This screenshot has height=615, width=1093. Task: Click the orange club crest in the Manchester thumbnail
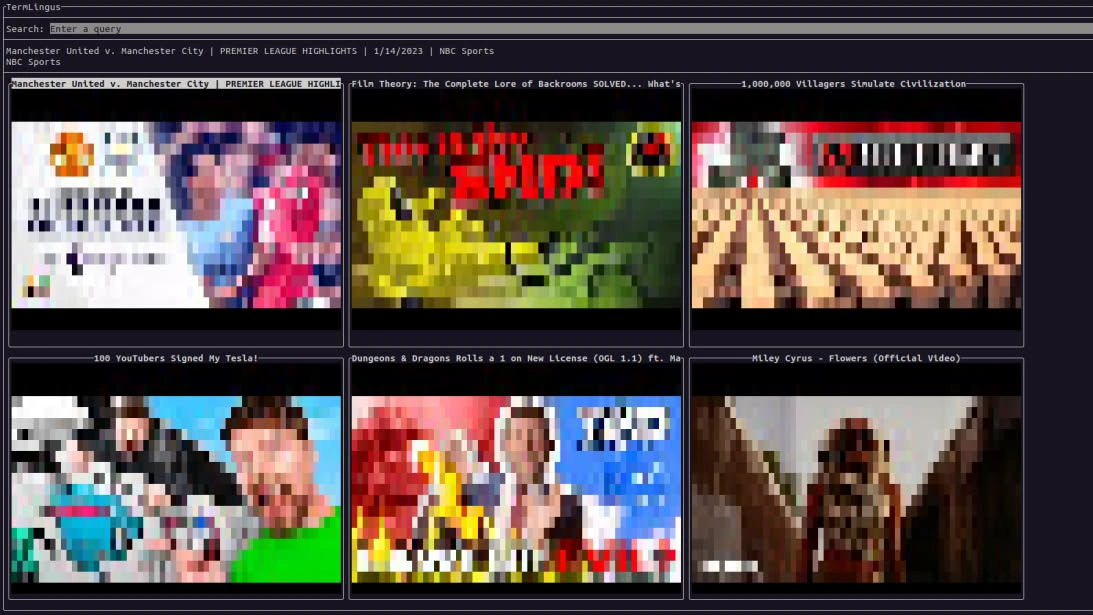(72, 153)
